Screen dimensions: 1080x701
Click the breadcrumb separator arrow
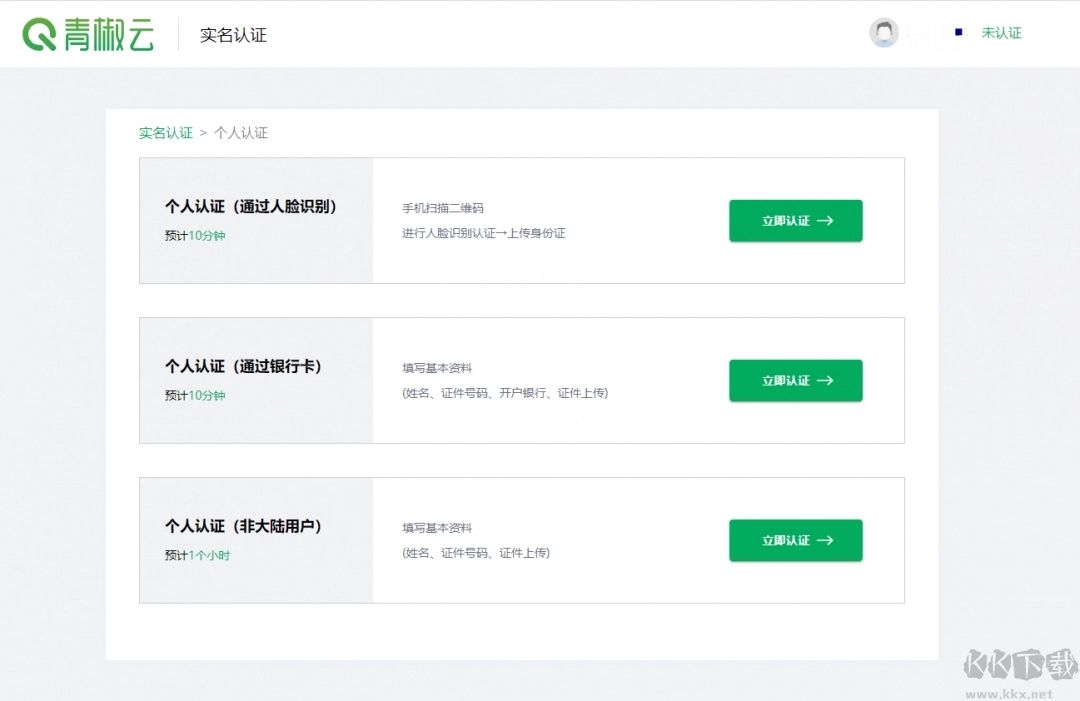pyautogui.click(x=203, y=133)
